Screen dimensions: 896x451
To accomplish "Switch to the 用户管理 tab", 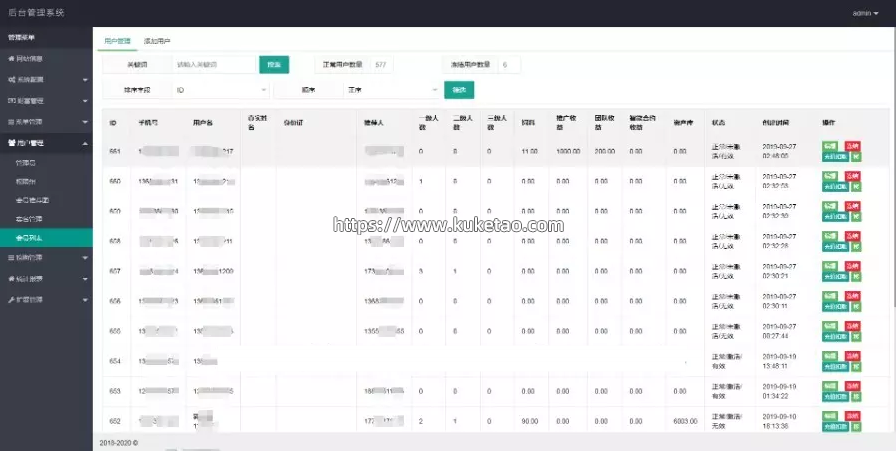I will click(x=117, y=41).
